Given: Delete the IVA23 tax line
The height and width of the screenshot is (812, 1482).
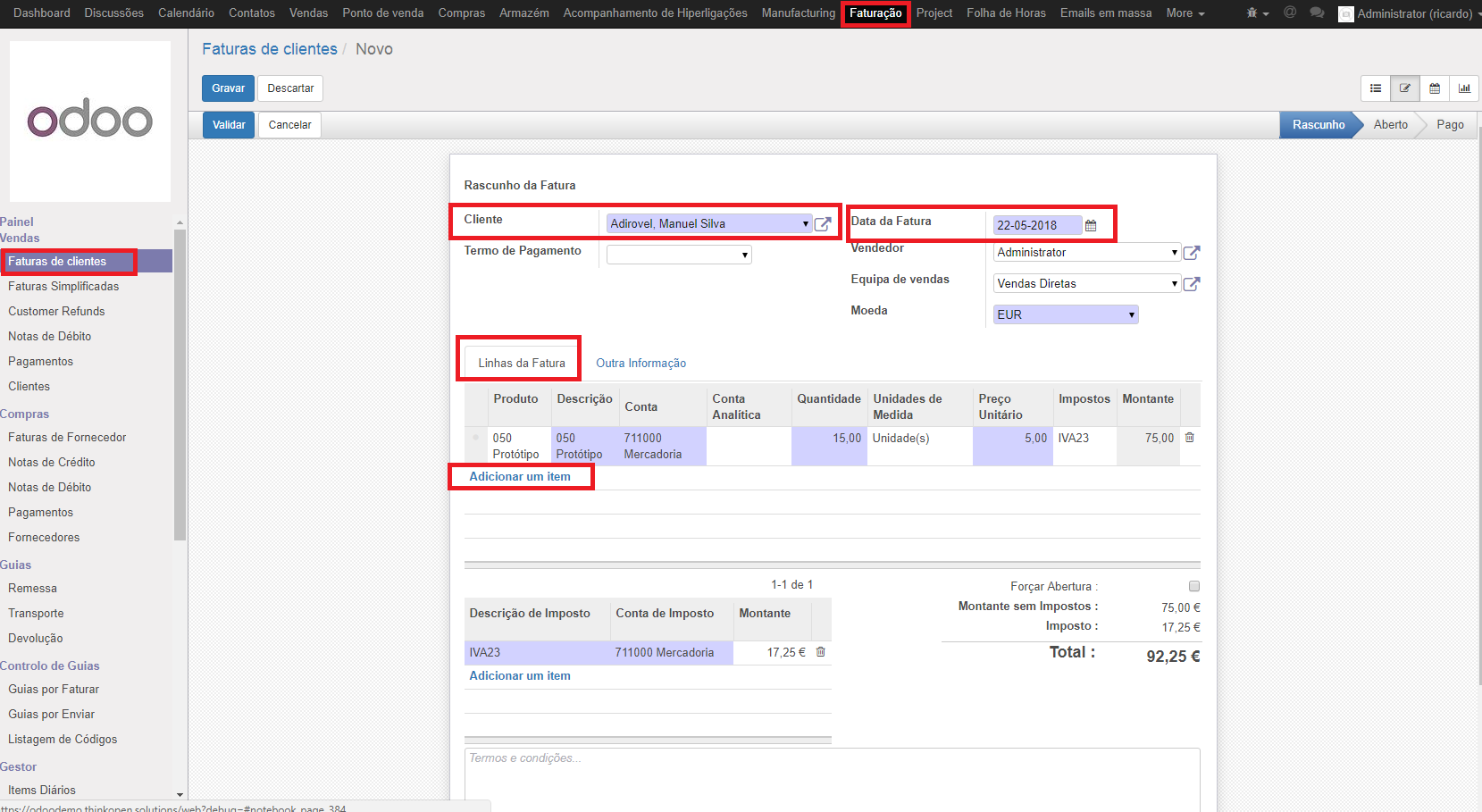Looking at the screenshot, I should pyautogui.click(x=820, y=652).
